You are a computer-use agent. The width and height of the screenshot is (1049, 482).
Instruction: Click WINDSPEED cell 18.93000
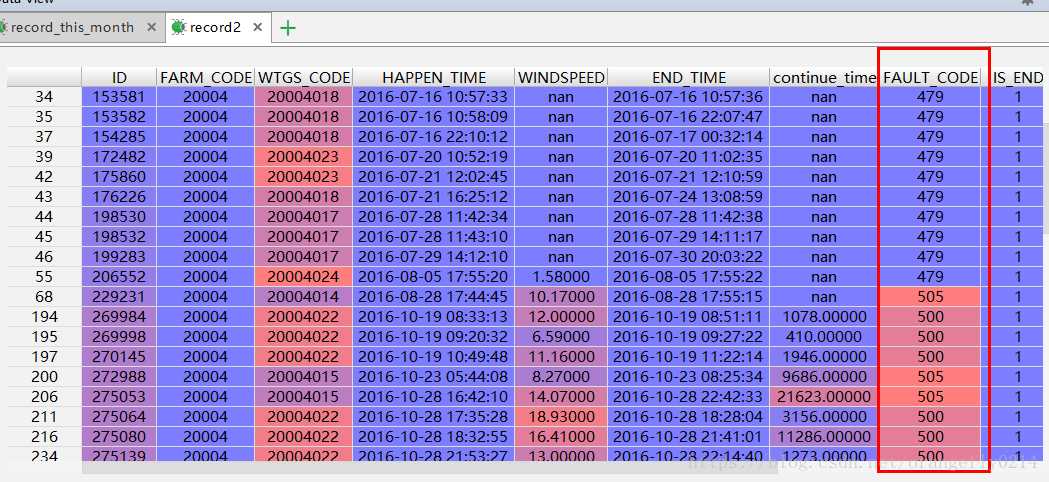tap(561, 416)
